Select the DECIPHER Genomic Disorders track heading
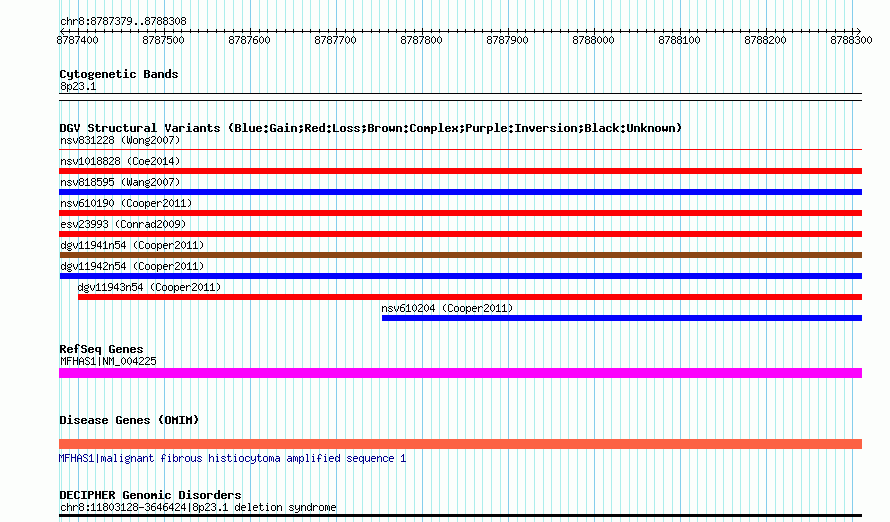This screenshot has height=522, width=890. [150, 495]
